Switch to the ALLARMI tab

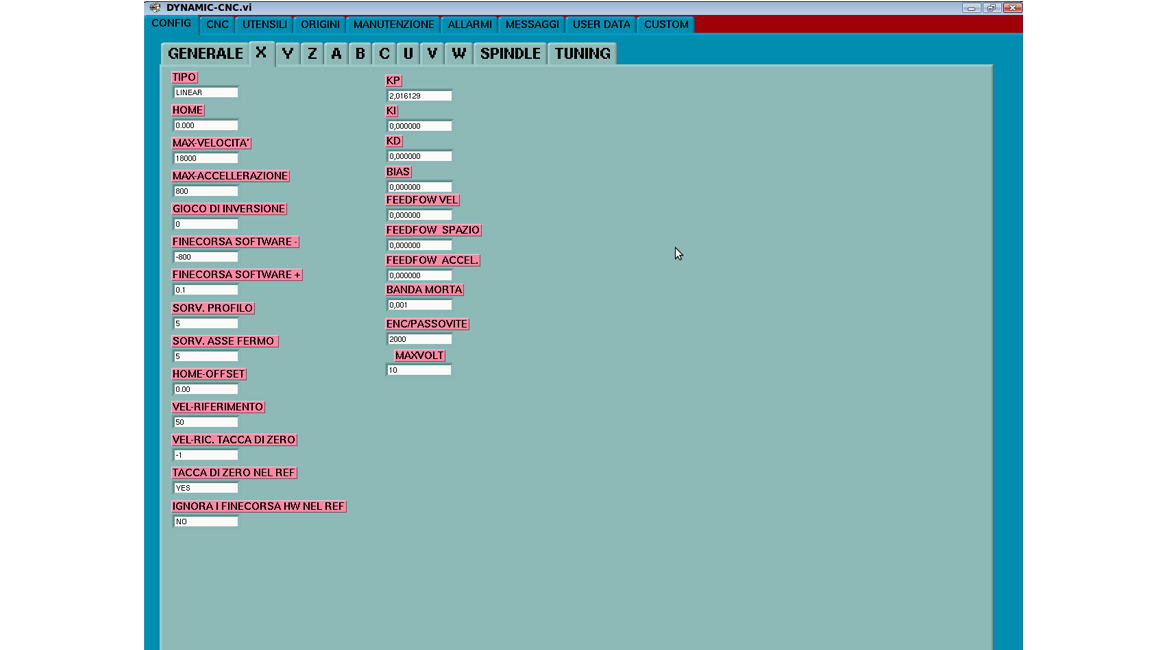[470, 24]
